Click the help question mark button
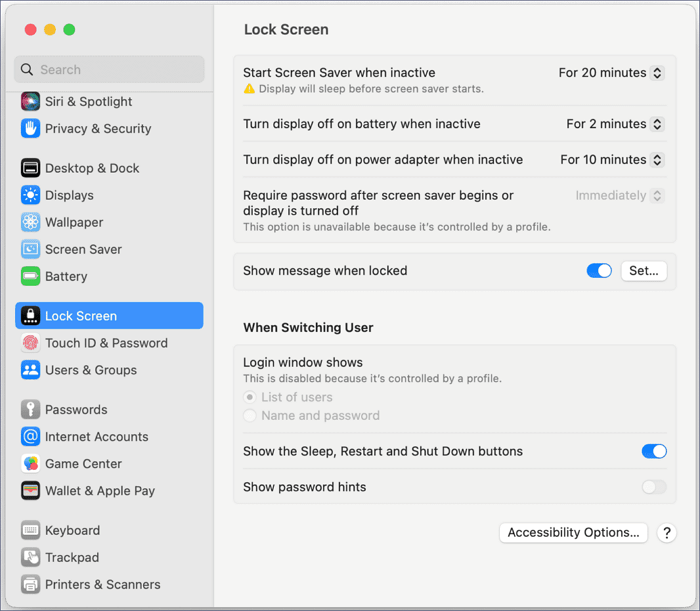Viewport: 700px width, 611px height. 667,534
